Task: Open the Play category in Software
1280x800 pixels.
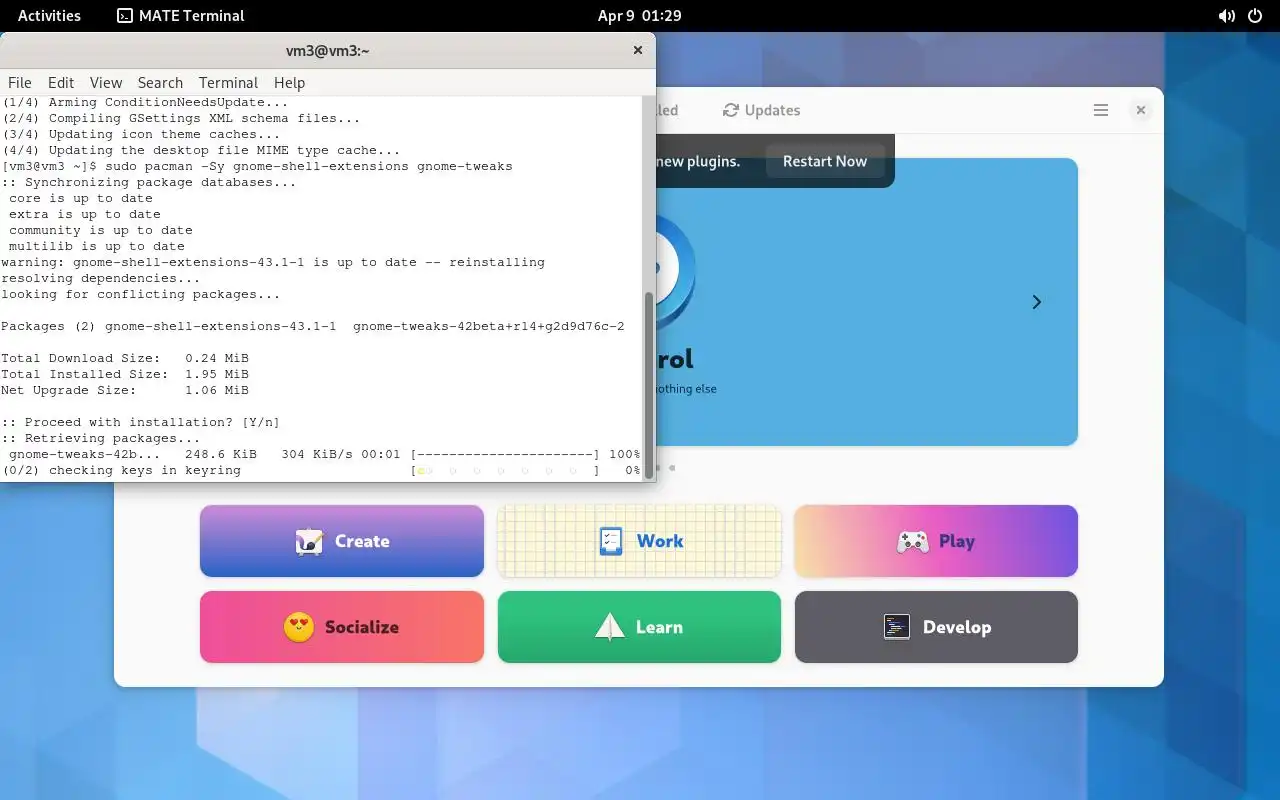Action: point(936,541)
